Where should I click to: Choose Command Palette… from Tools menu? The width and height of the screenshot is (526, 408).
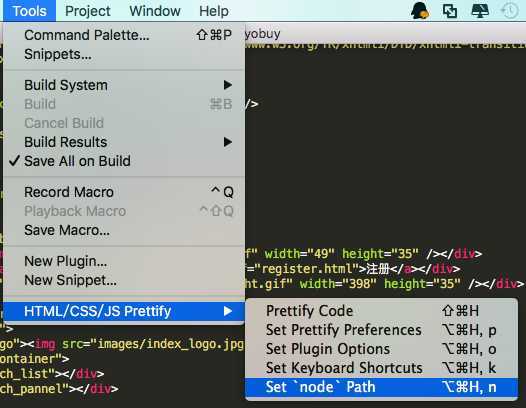tap(124, 35)
